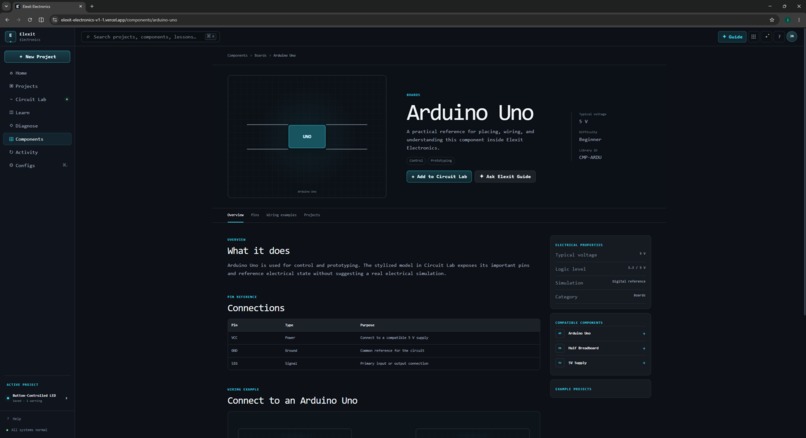The height and width of the screenshot is (438, 806).
Task: Click the Boards breadcrumb link
Action: [x=261, y=56]
